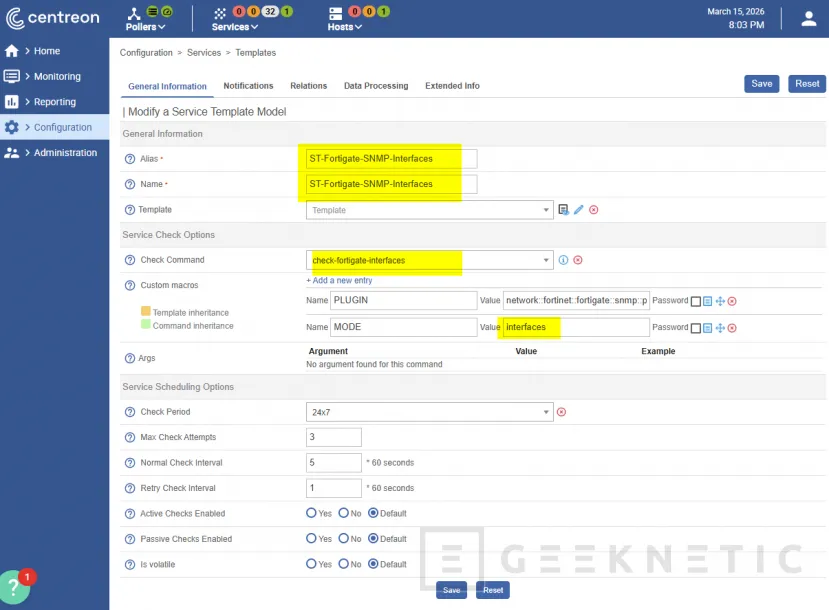Click the info icon next to Check Command
The height and width of the screenshot is (610, 829).
click(563, 260)
